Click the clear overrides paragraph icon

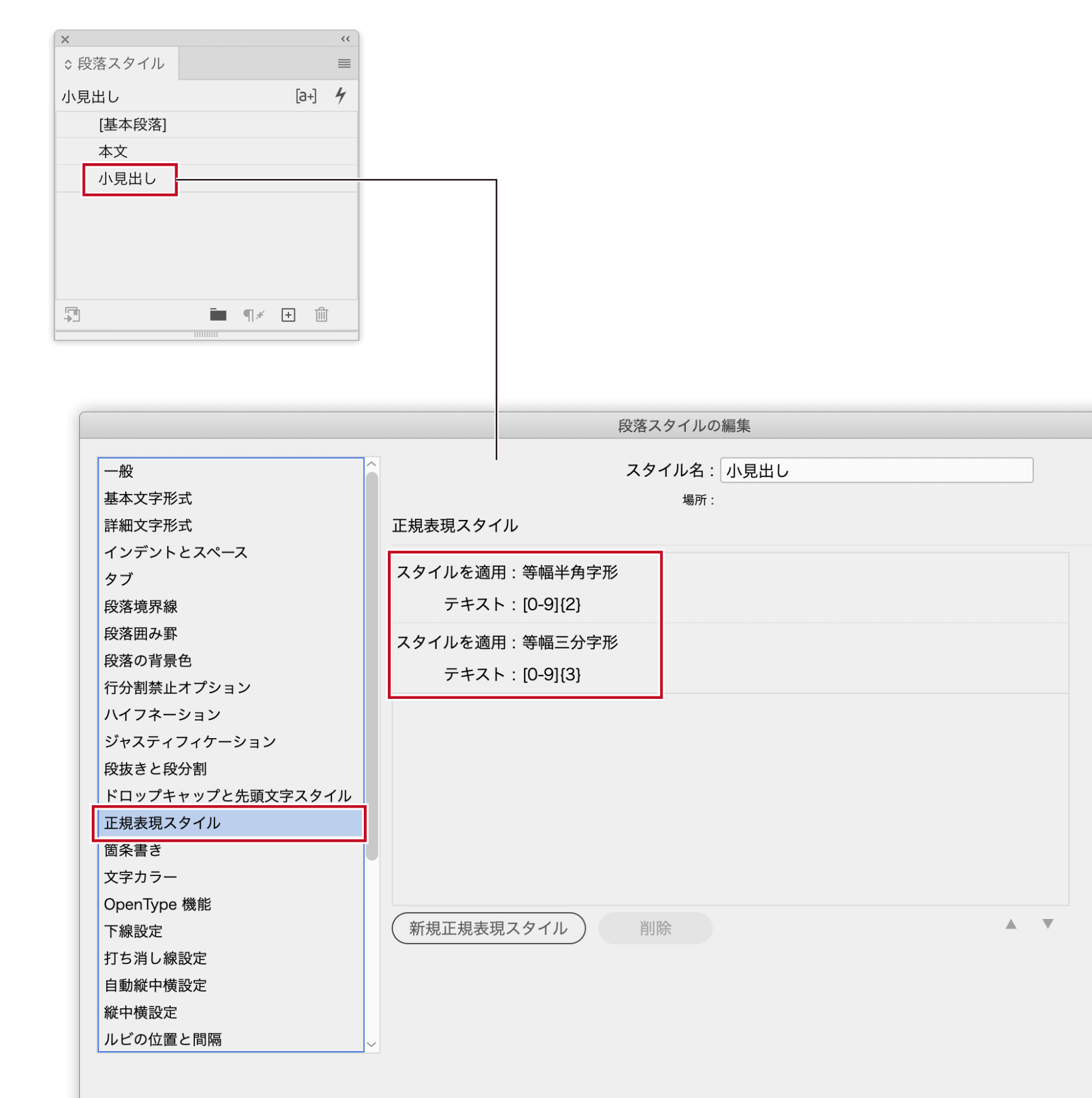(253, 314)
